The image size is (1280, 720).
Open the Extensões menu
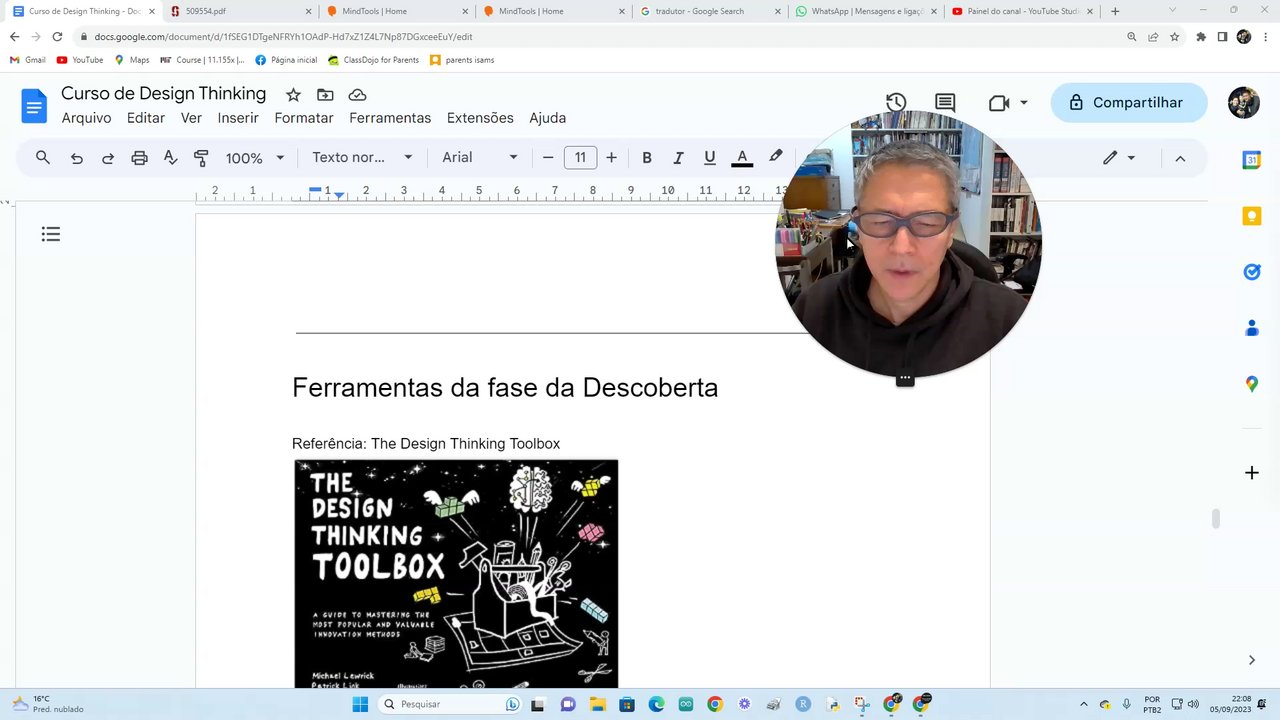tap(480, 118)
